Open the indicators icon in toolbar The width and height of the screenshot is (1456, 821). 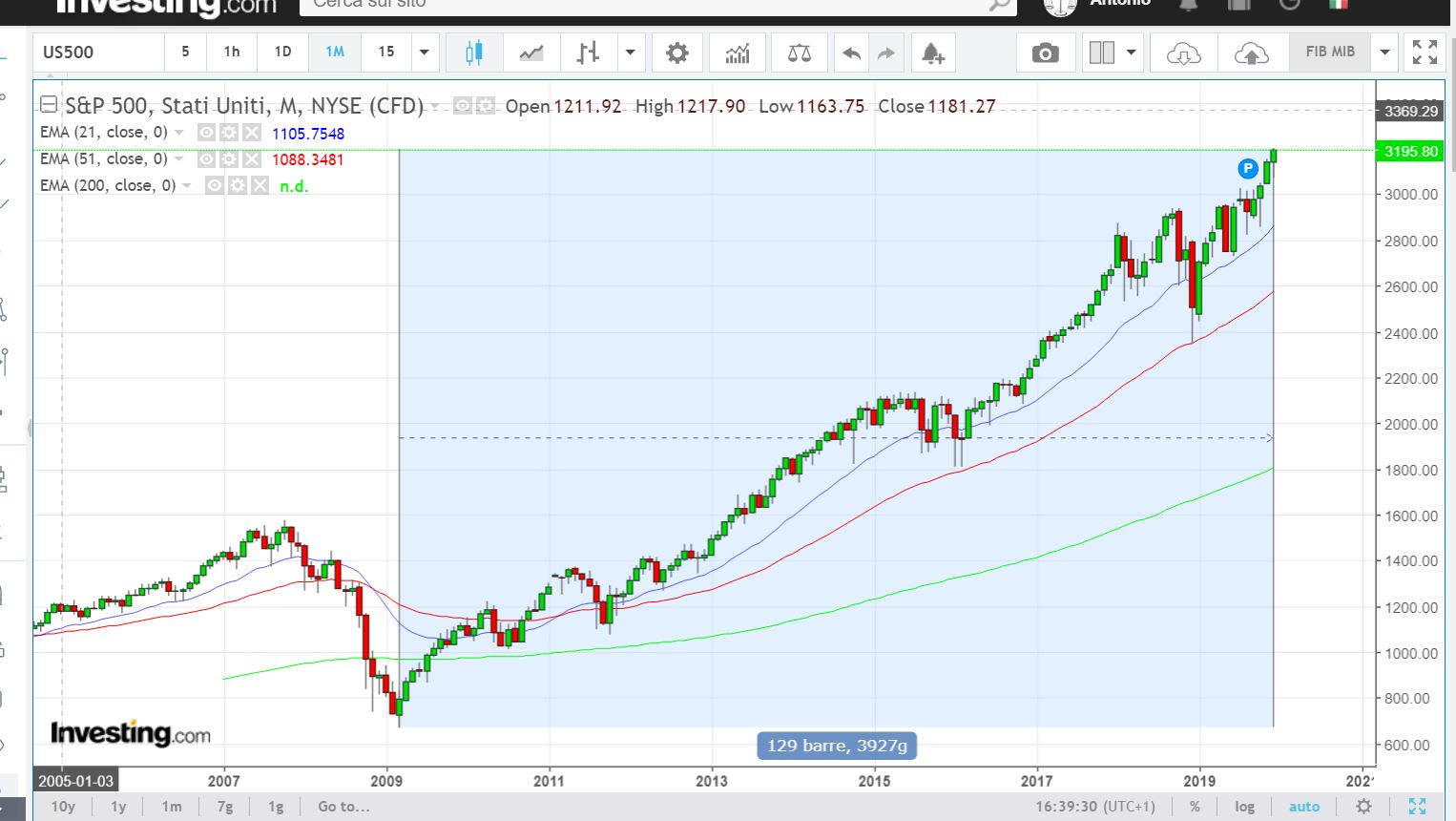(738, 53)
